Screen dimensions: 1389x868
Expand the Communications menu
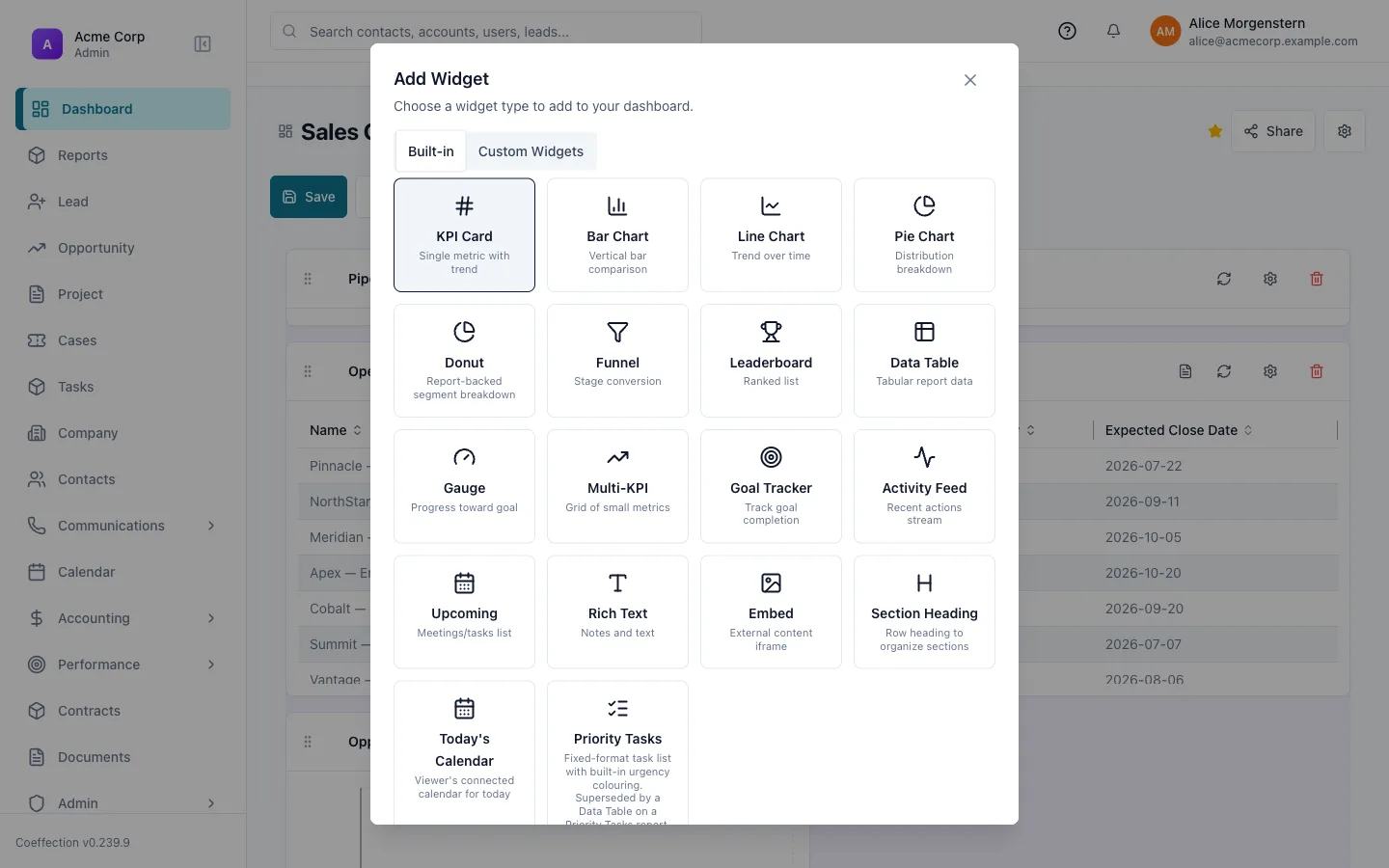pyautogui.click(x=211, y=526)
